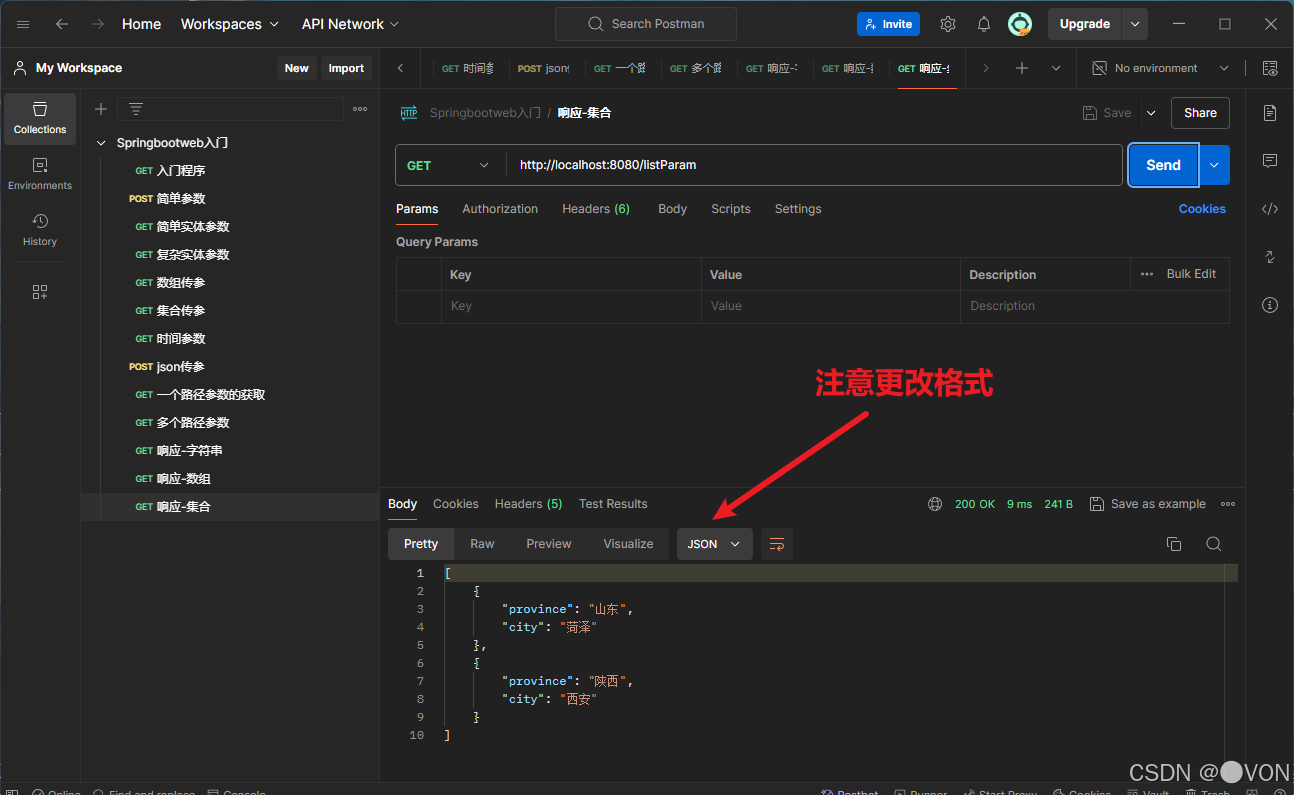Open the user avatar menu

(1020, 24)
